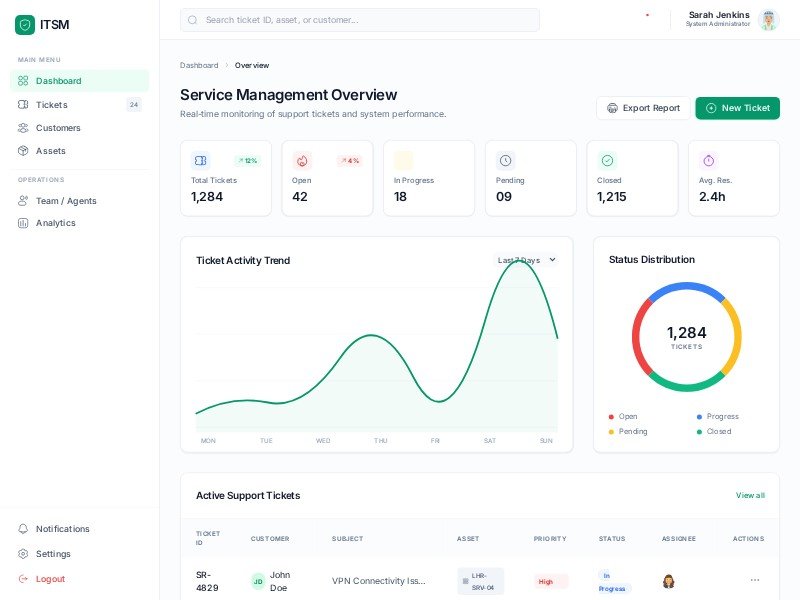
Task: Click the red Open legend dot
Action: click(x=612, y=416)
